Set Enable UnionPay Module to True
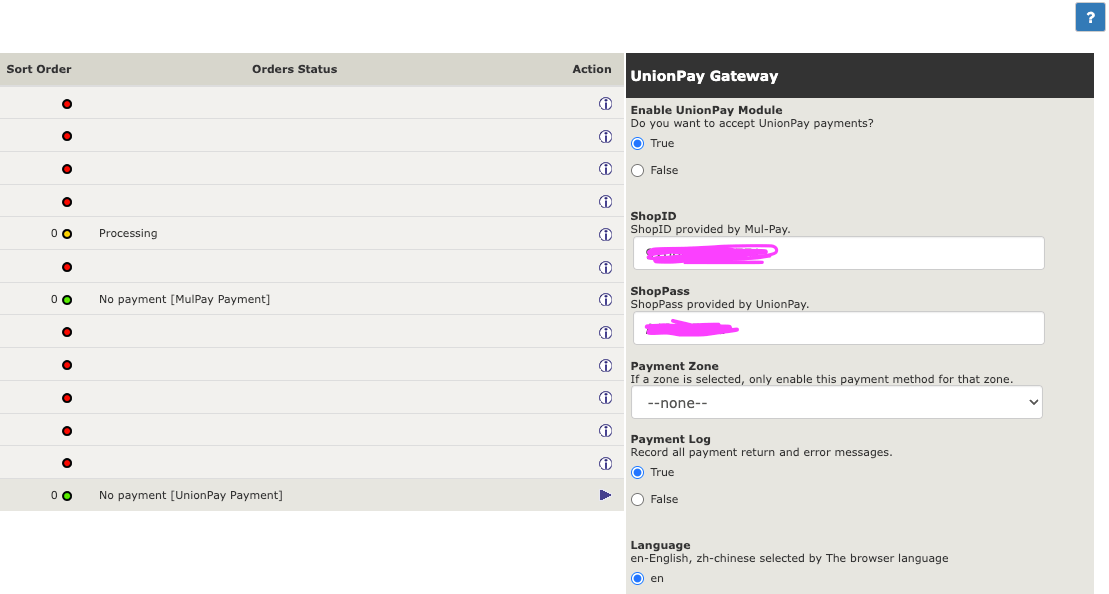This screenshot has width=1109, height=594. coord(638,144)
